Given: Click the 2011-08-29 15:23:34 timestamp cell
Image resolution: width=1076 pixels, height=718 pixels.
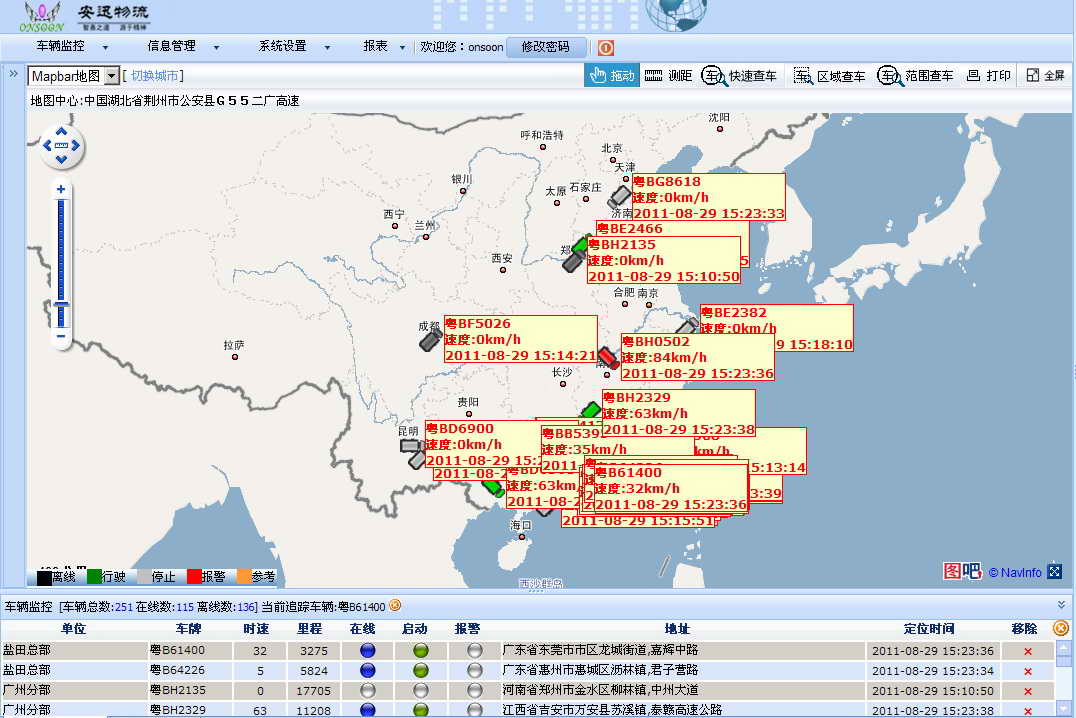Looking at the screenshot, I should [x=933, y=671].
